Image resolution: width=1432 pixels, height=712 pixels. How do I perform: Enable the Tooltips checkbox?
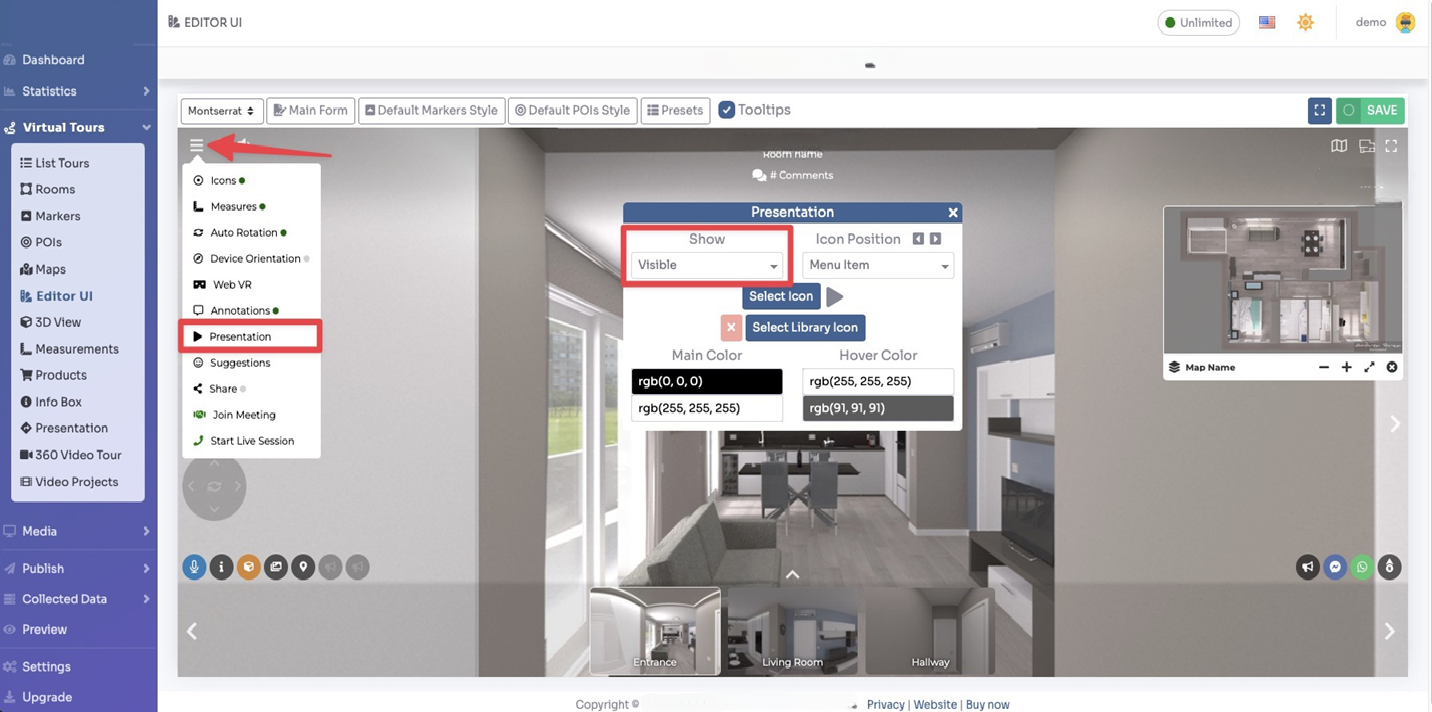pyautogui.click(x=726, y=110)
